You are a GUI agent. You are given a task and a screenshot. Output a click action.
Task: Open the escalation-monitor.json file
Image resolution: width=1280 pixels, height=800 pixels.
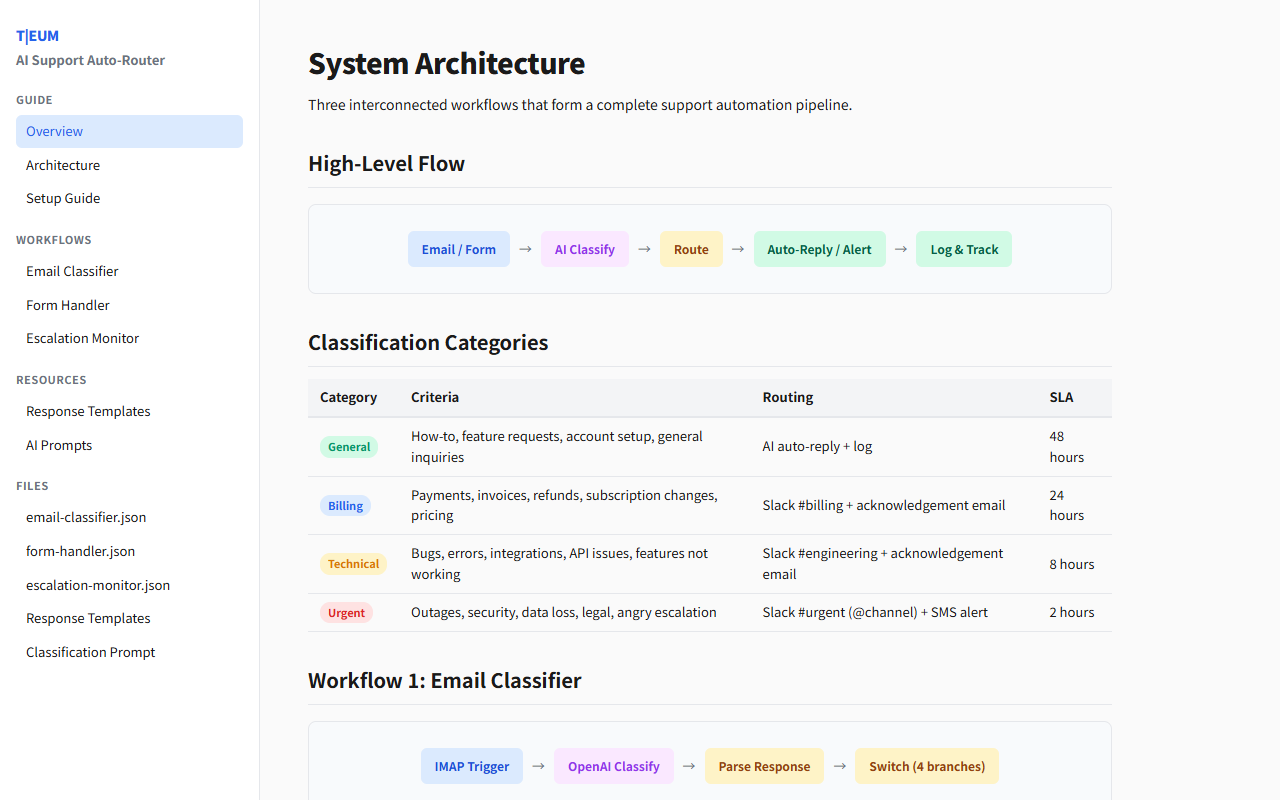coord(97,585)
